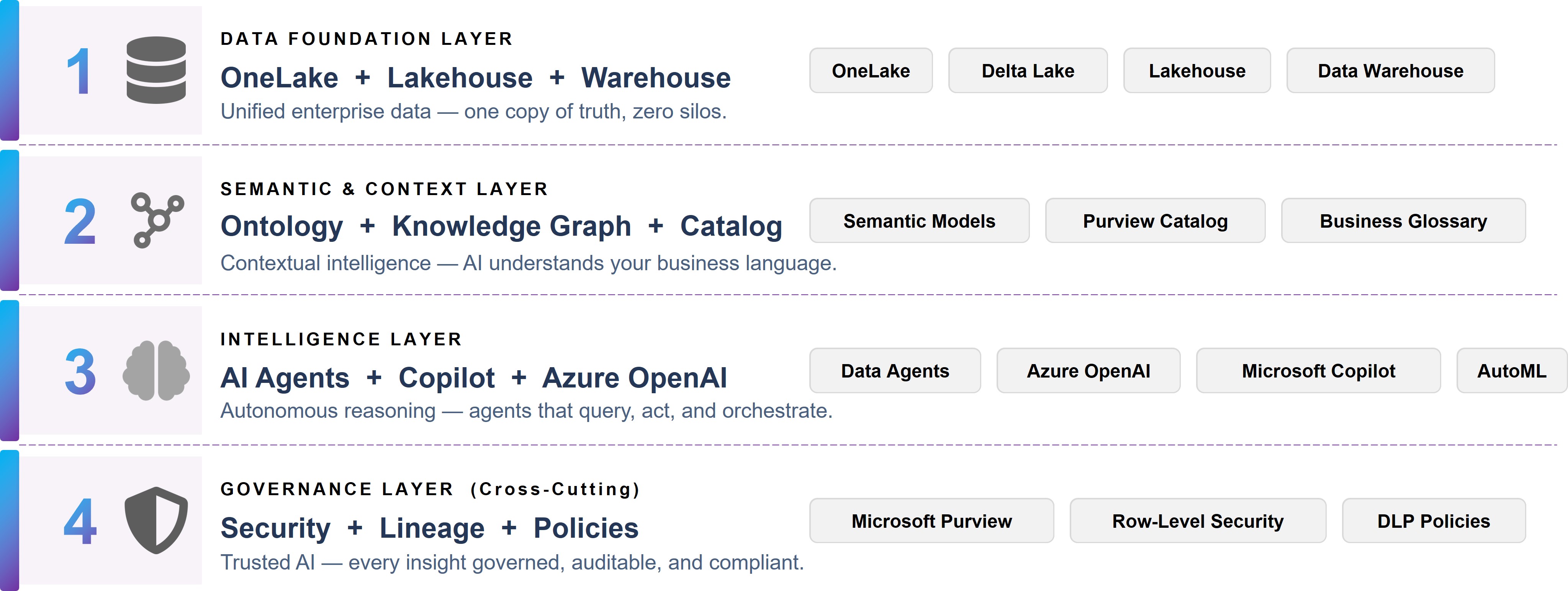This screenshot has height=591, width=1568.
Task: Click the Data Warehouse tag
Action: [x=1390, y=71]
